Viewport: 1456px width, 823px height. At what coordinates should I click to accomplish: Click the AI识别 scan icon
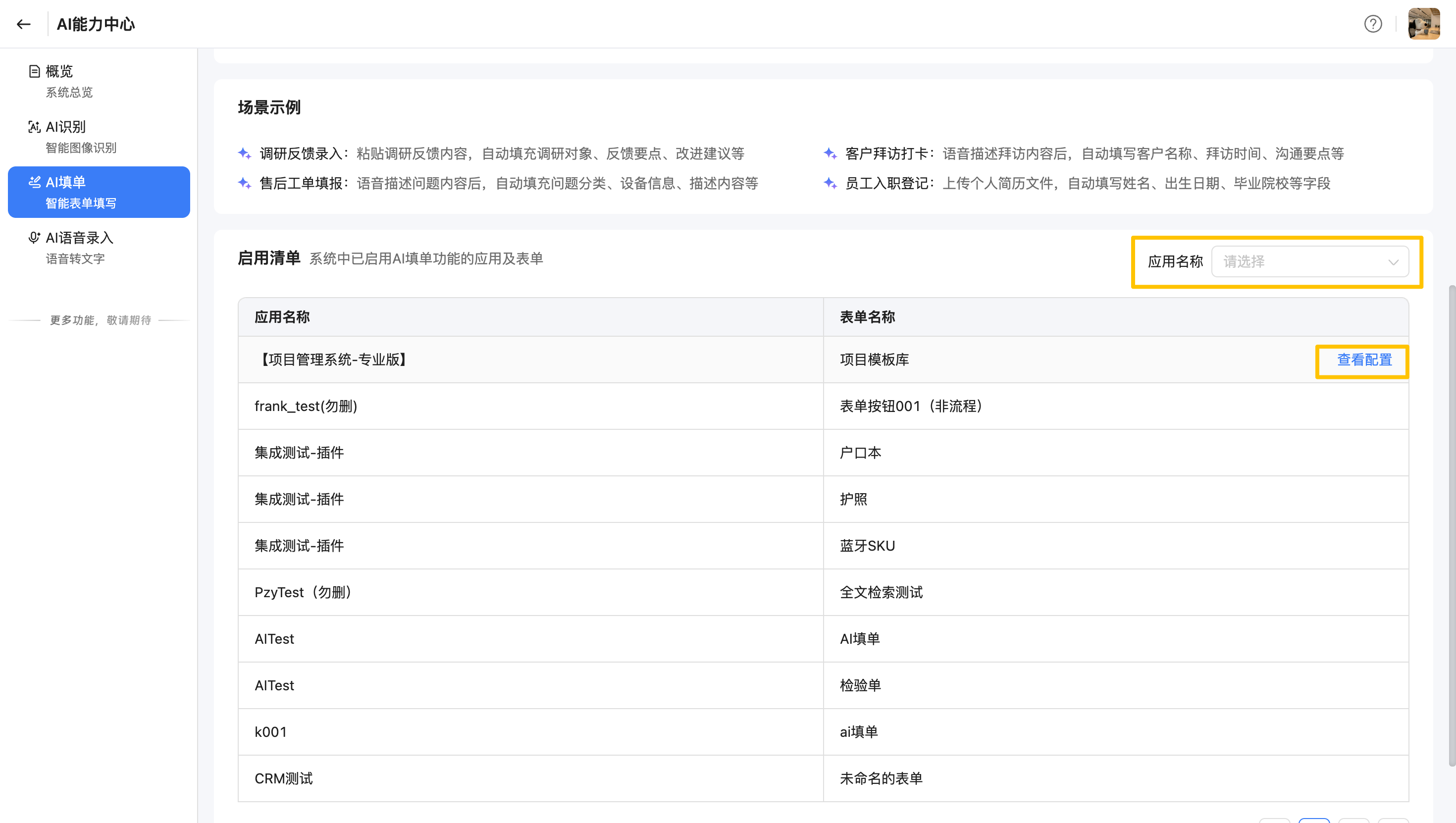(35, 127)
